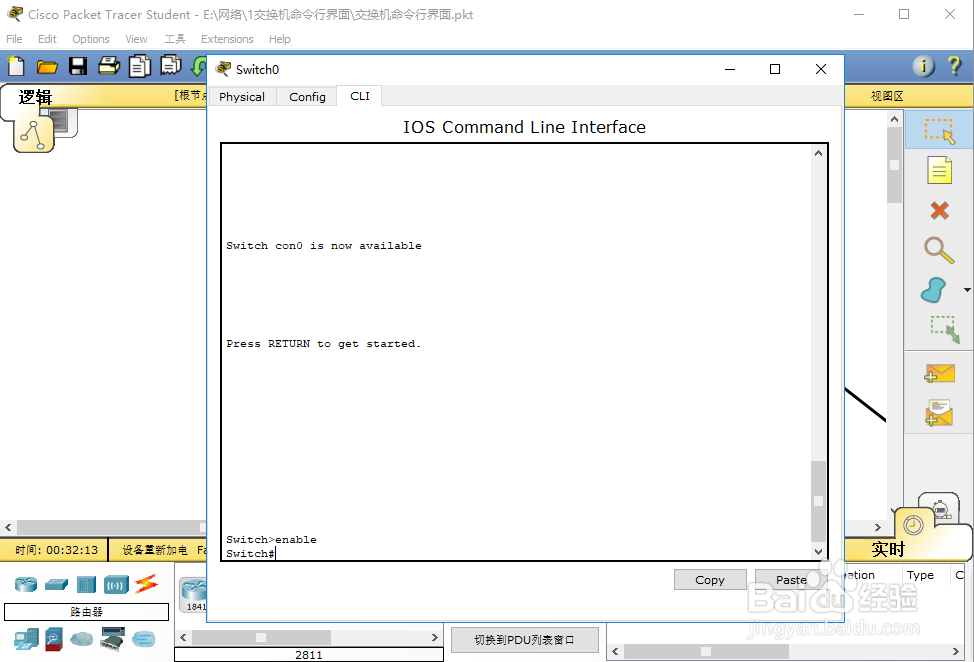Open the File menu
This screenshot has width=974, height=662.
pos(14,39)
